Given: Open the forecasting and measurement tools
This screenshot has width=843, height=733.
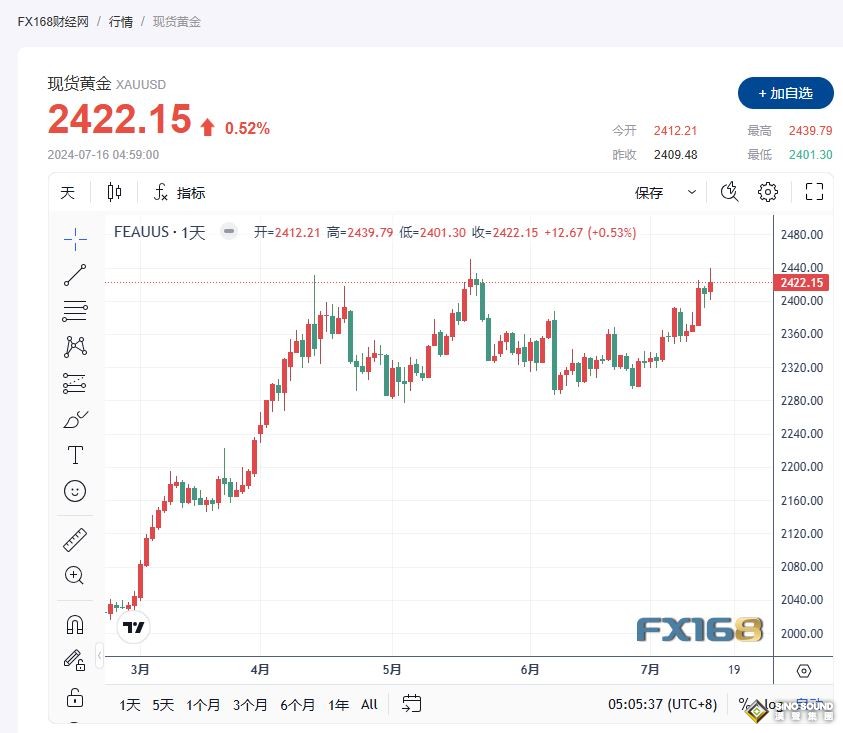Looking at the screenshot, I should 75,383.
